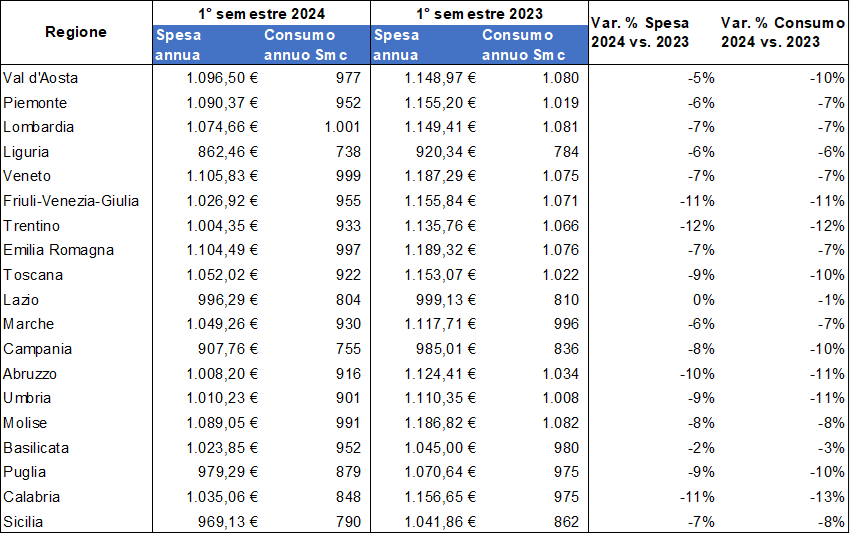Select Veneto's 2023 spesa value 1.187,29 €
The height and width of the screenshot is (547, 856).
point(440,176)
